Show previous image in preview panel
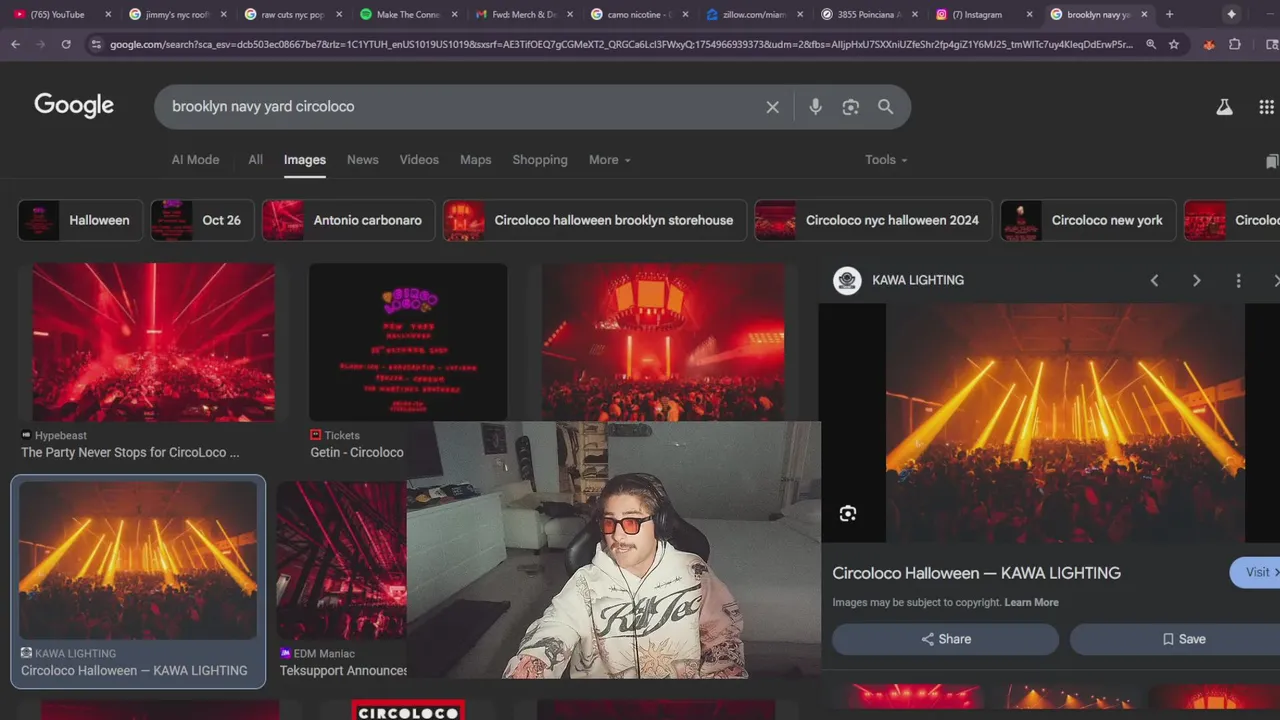This screenshot has height=720, width=1280. 1154,281
